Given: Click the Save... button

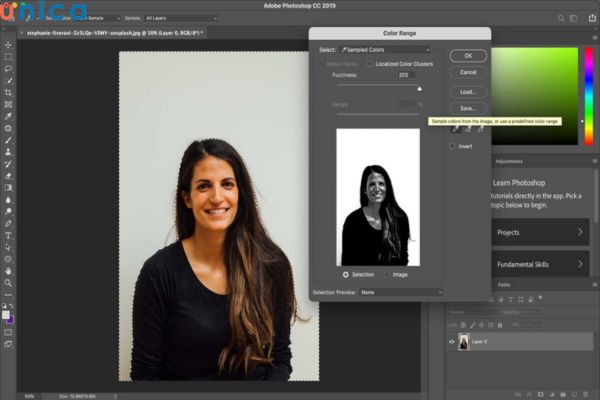Looking at the screenshot, I should pyautogui.click(x=468, y=108).
